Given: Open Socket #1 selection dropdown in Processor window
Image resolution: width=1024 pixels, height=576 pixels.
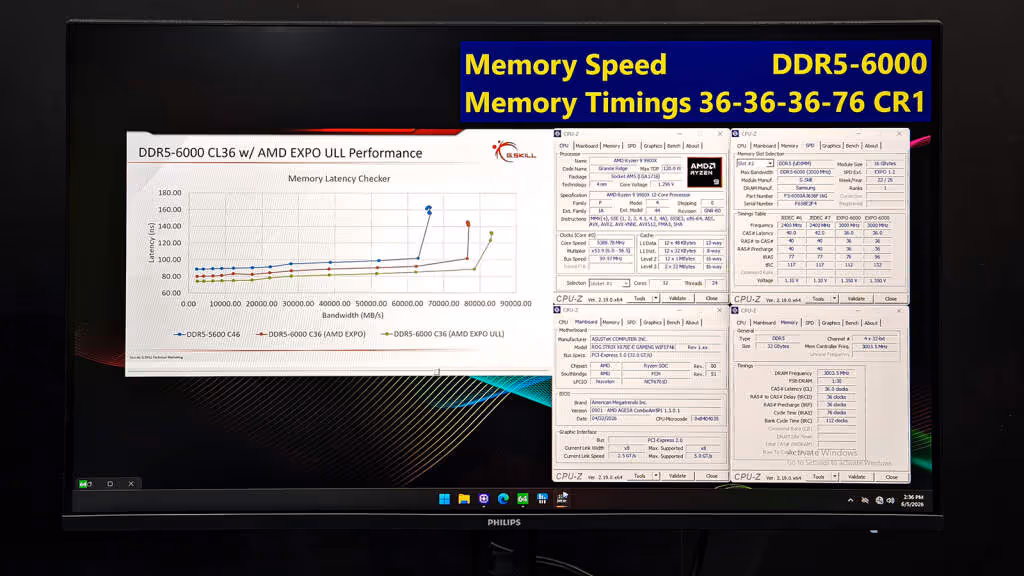Looking at the screenshot, I should [609, 283].
